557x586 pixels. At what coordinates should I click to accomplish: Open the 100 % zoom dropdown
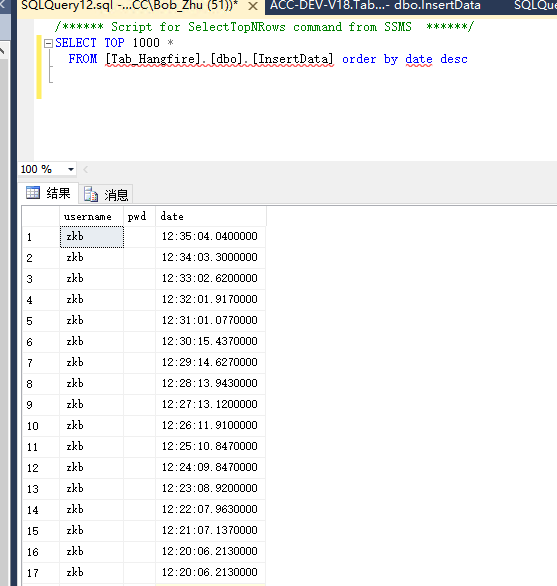pyautogui.click(x=71, y=169)
